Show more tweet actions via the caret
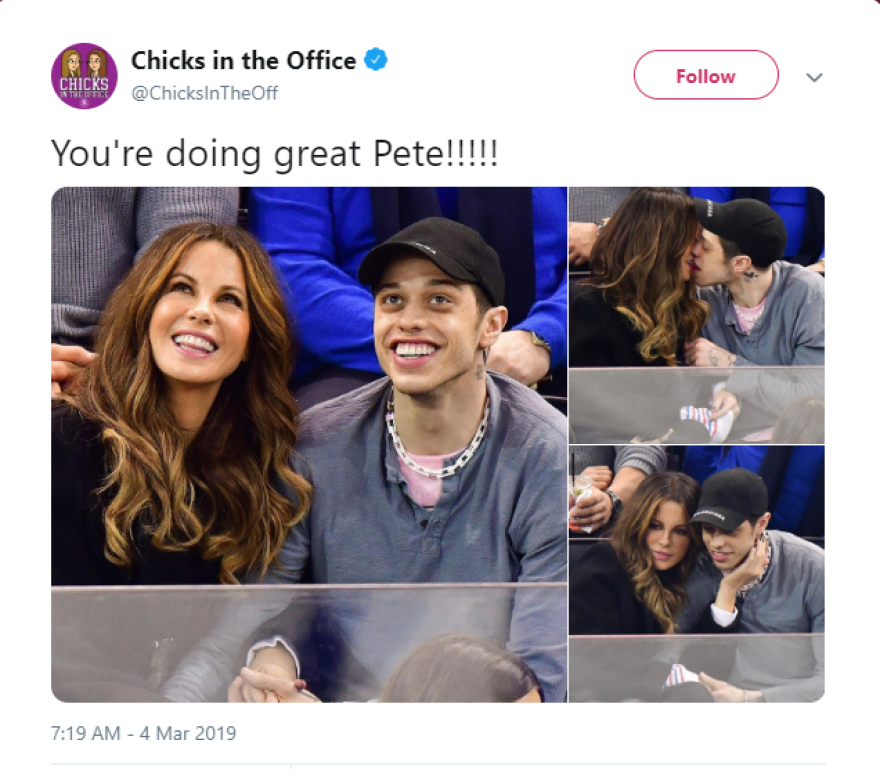This screenshot has width=880, height=776. 814,77
